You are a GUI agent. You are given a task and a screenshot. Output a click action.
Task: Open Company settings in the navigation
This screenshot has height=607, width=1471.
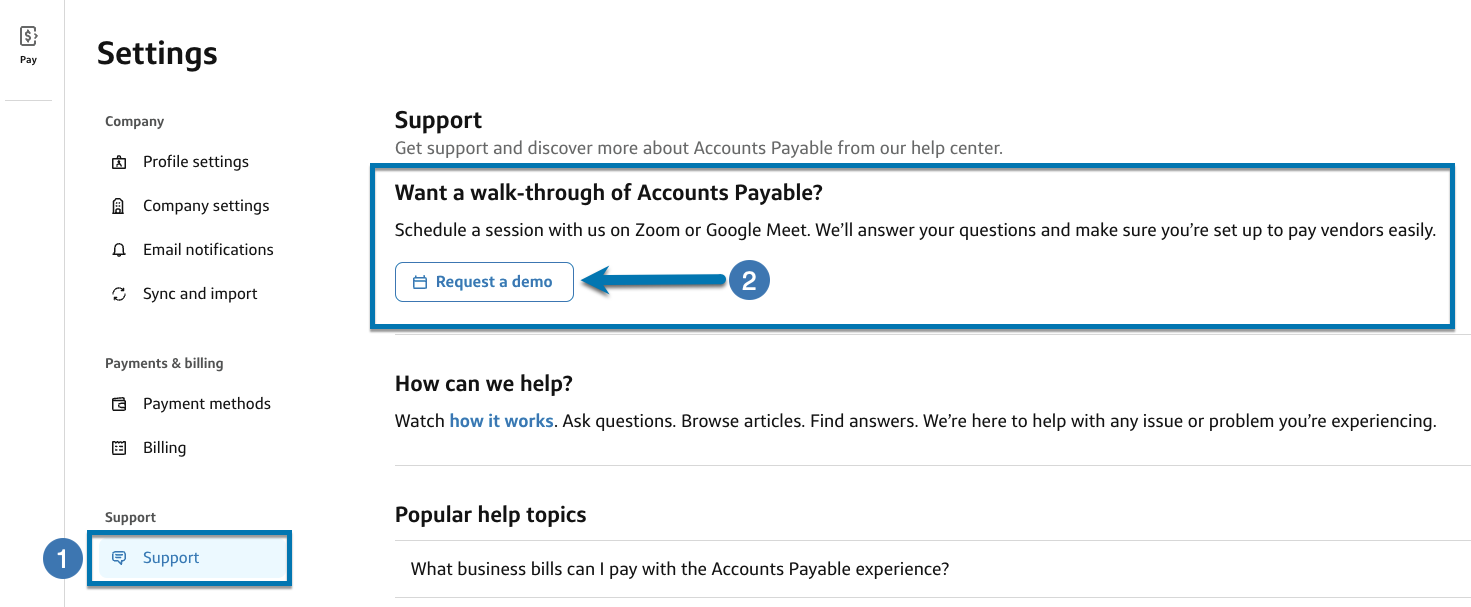pos(206,205)
